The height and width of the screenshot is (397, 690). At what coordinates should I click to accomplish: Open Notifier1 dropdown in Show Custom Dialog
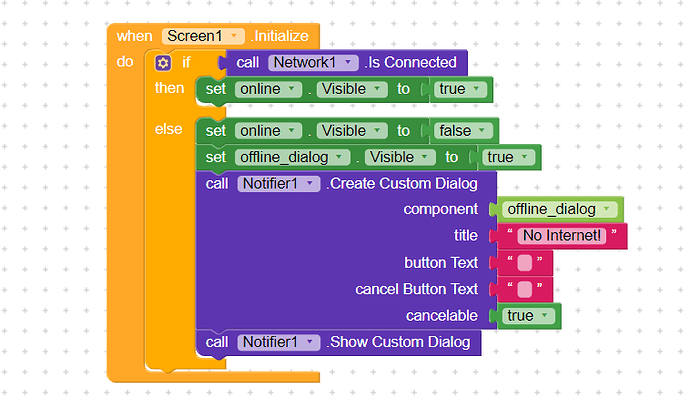pos(279,342)
